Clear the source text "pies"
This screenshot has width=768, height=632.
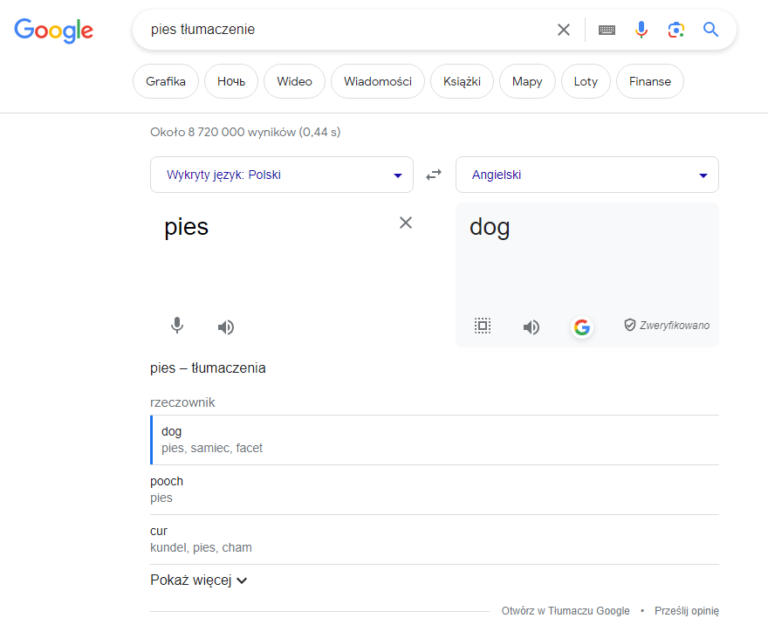406,223
